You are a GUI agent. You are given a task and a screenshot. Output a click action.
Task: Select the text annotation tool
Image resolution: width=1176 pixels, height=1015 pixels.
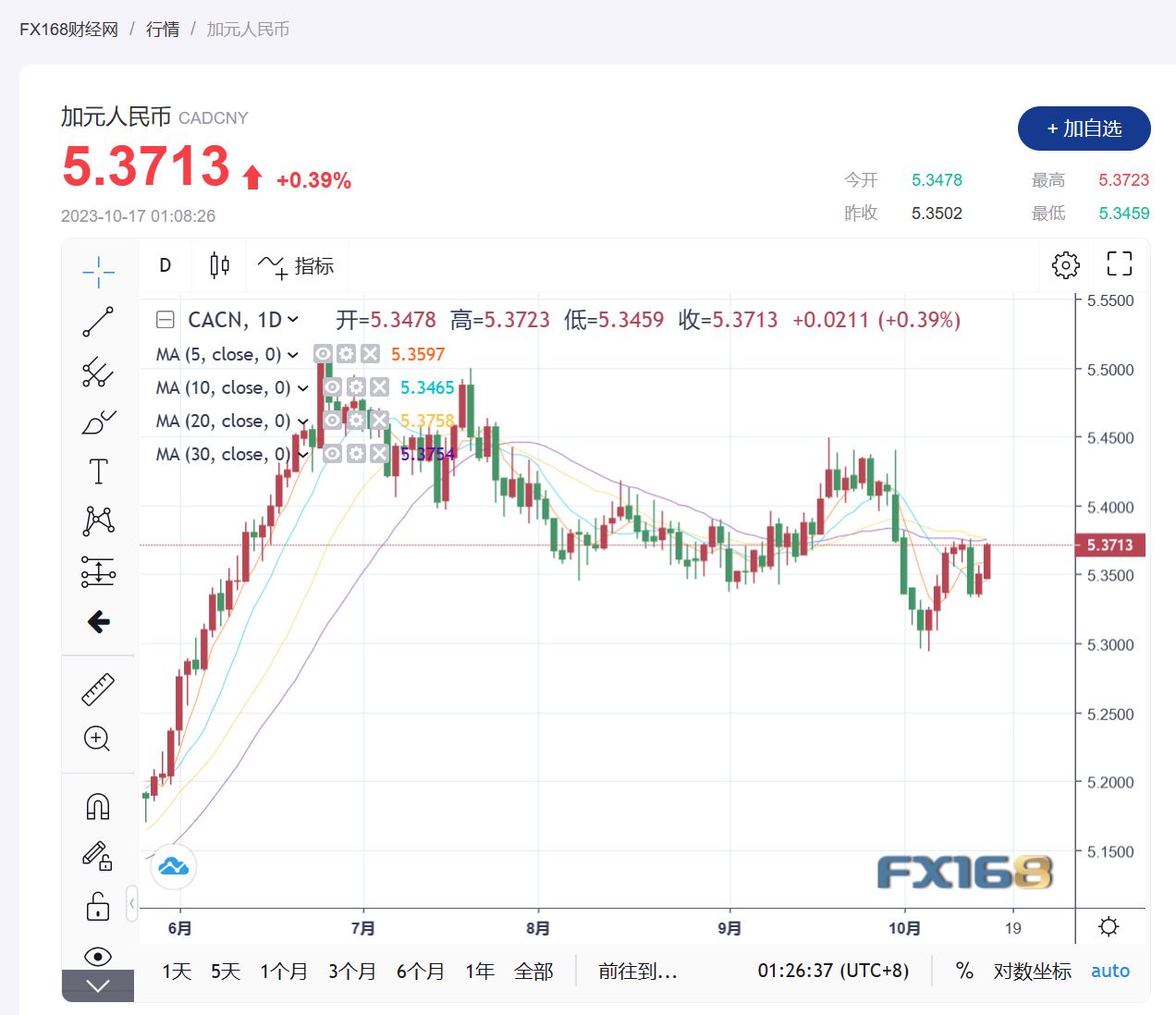click(x=98, y=471)
